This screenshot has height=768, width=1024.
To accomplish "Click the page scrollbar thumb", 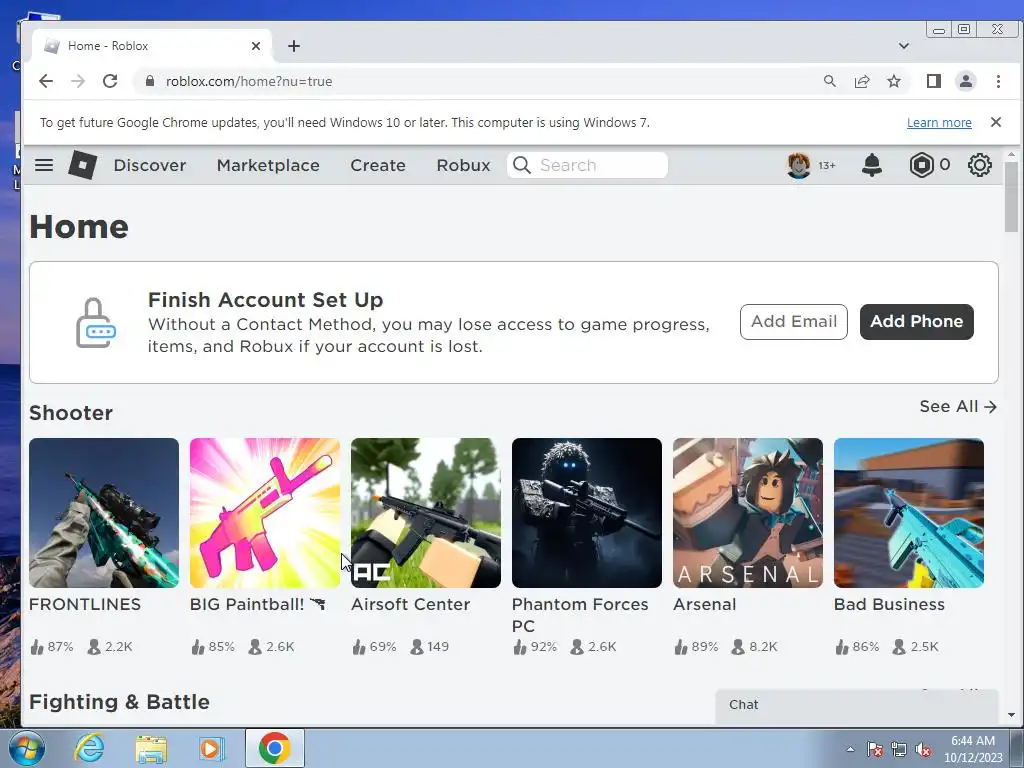I will (x=1011, y=196).
